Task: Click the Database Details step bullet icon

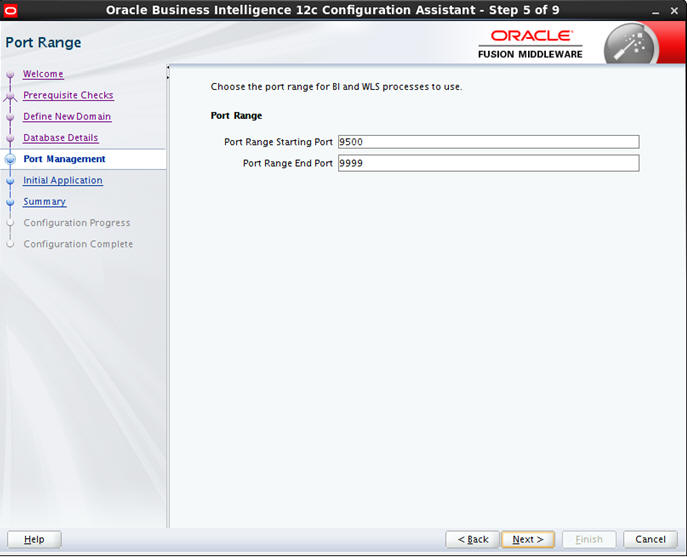Action: click(x=10, y=138)
